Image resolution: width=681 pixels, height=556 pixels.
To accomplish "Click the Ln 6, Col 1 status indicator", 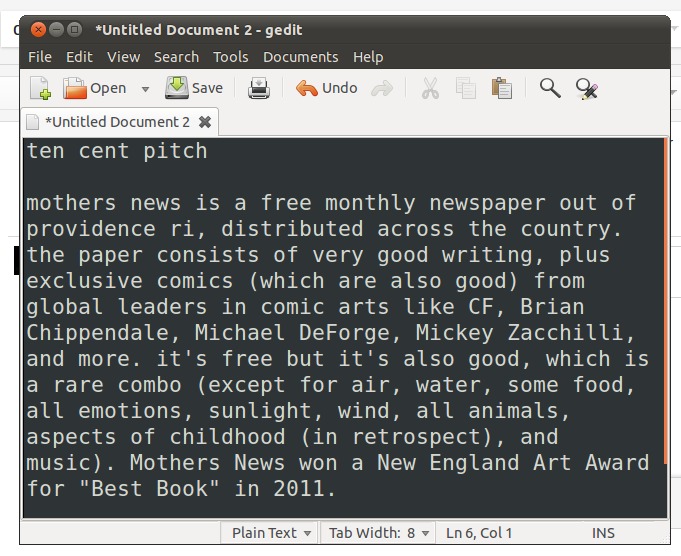I will coord(479,533).
